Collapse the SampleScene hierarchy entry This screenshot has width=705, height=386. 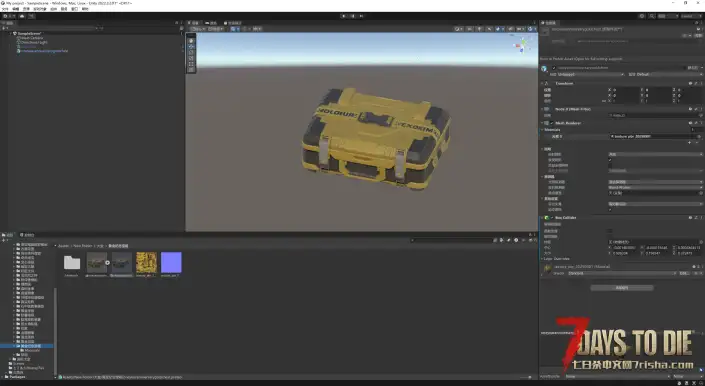(x=10, y=34)
